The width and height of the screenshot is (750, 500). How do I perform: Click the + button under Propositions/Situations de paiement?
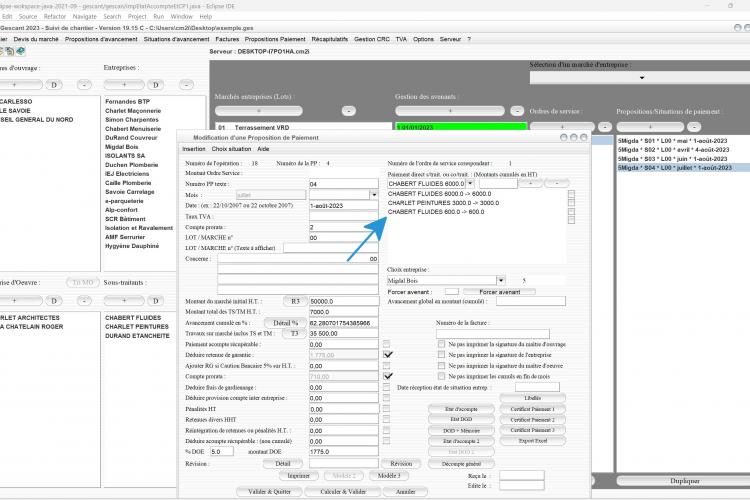click(650, 127)
